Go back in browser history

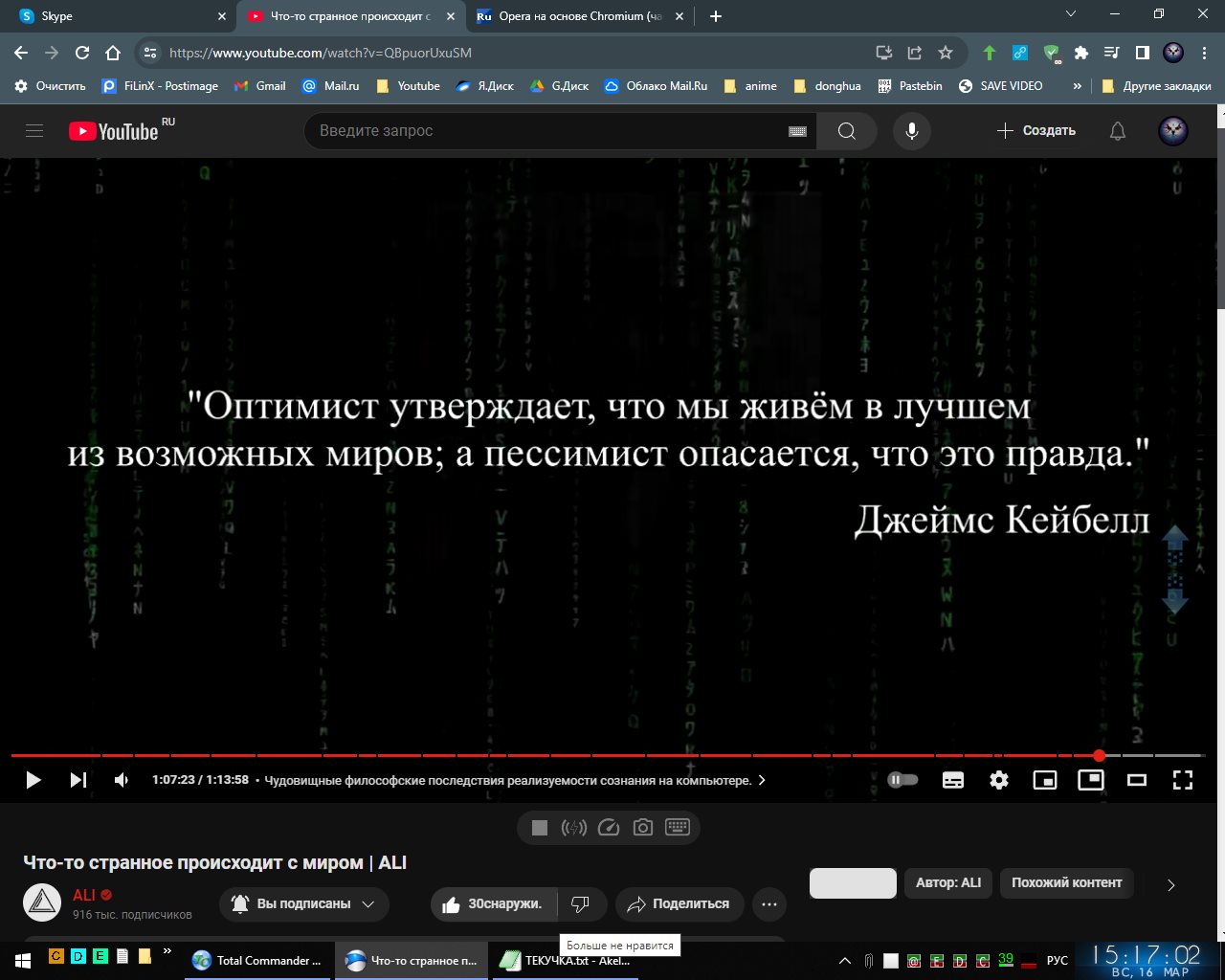tap(21, 53)
